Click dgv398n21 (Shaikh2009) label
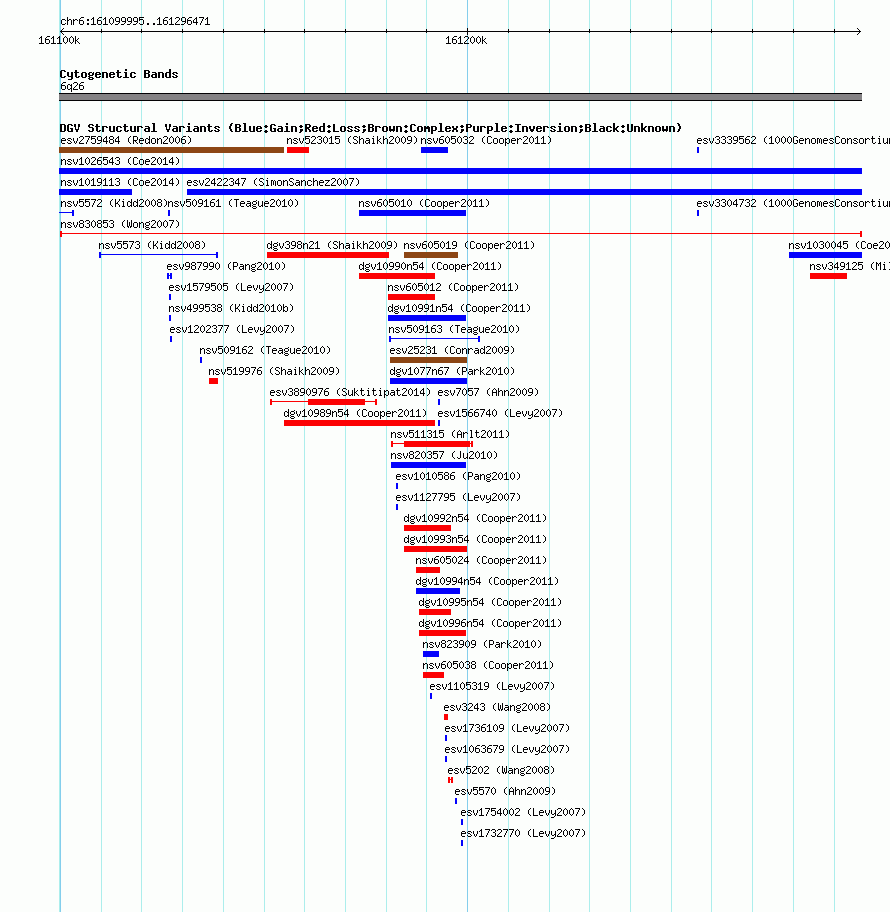The height and width of the screenshot is (912, 890). (x=332, y=245)
